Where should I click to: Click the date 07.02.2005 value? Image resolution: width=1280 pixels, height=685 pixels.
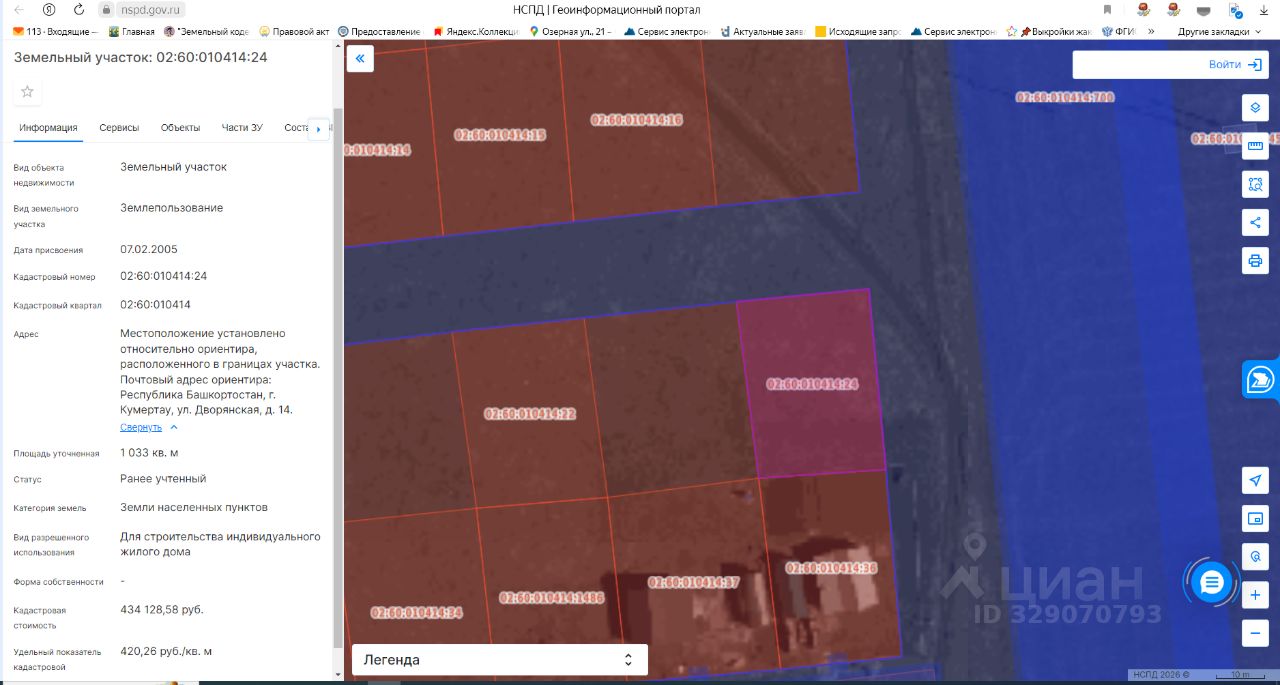tap(149, 249)
